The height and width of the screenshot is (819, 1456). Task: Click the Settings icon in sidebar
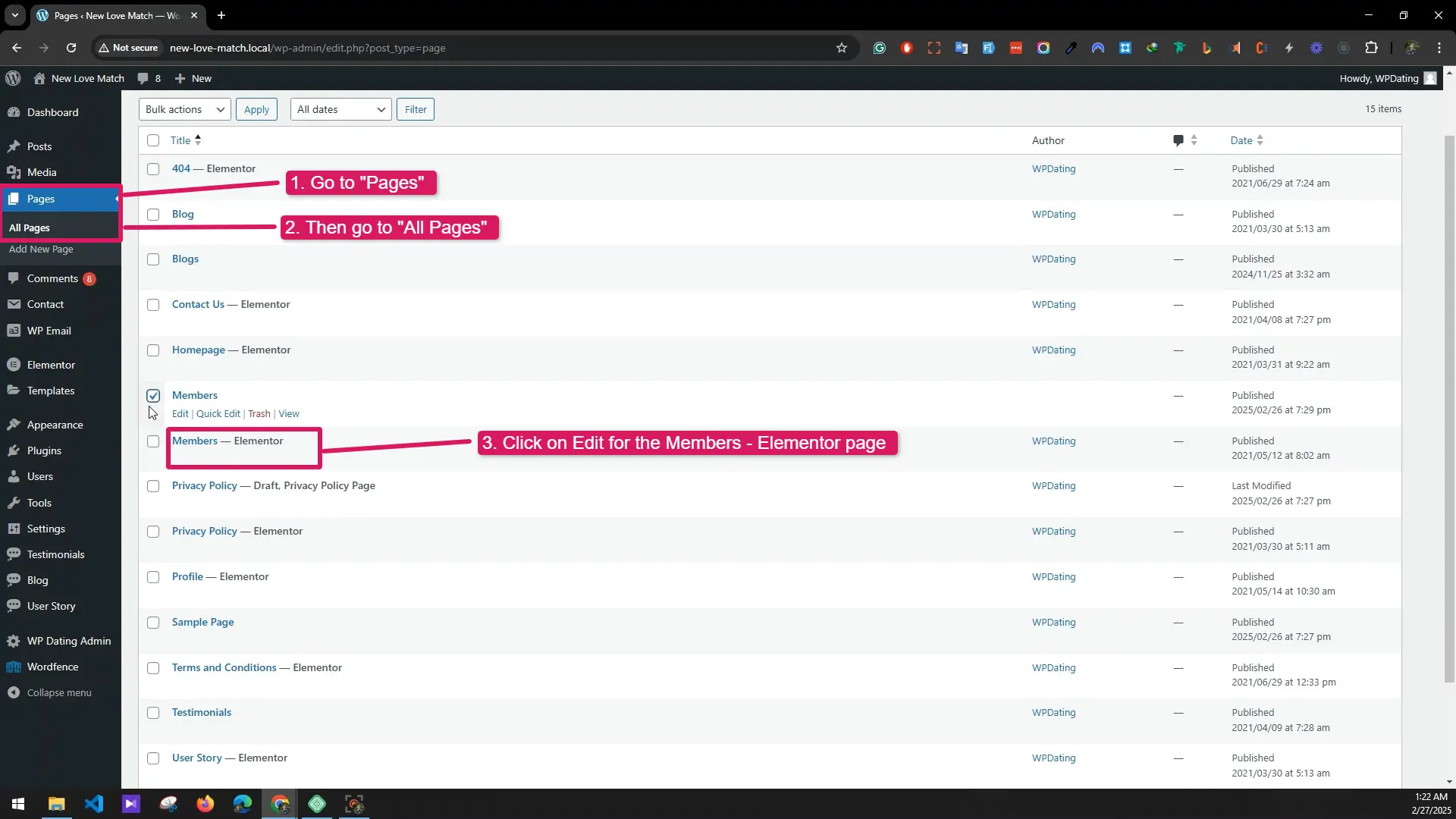click(14, 529)
